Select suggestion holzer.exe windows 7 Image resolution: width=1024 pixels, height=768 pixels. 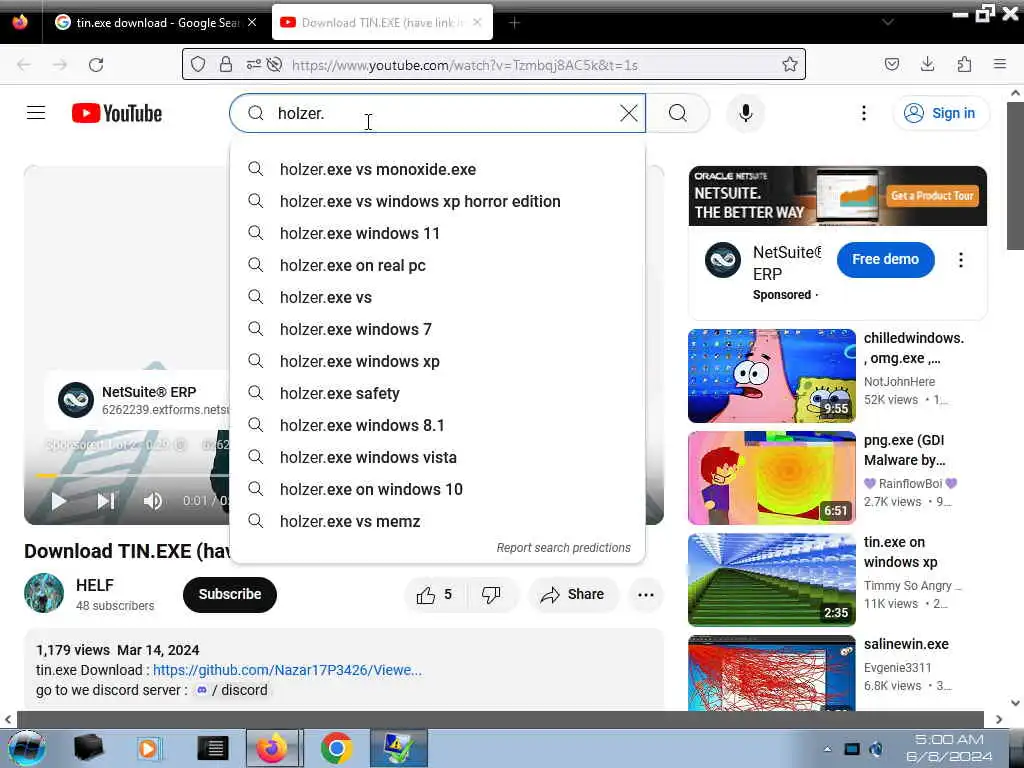coord(438,329)
